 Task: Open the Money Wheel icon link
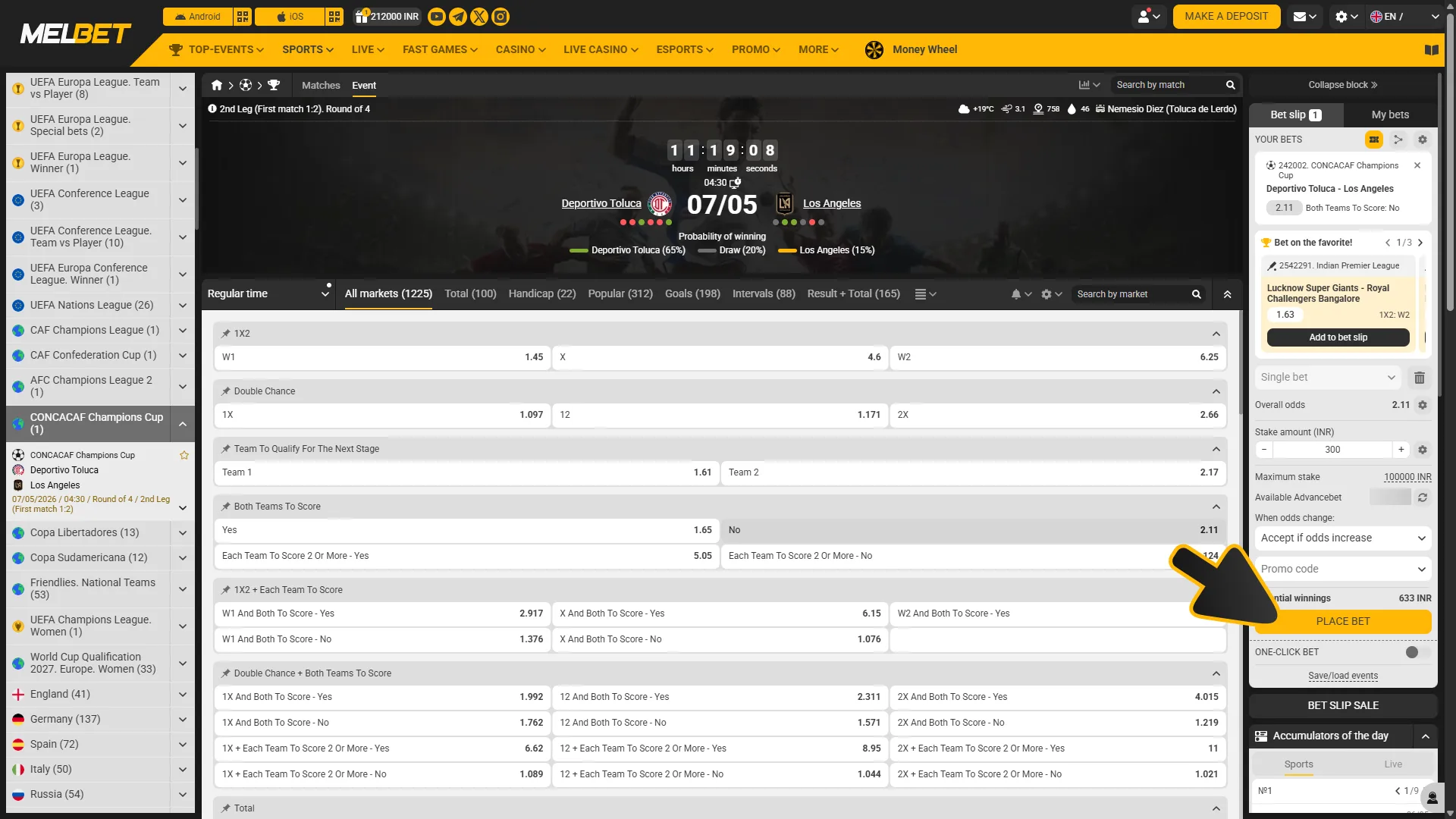pyautogui.click(x=874, y=50)
